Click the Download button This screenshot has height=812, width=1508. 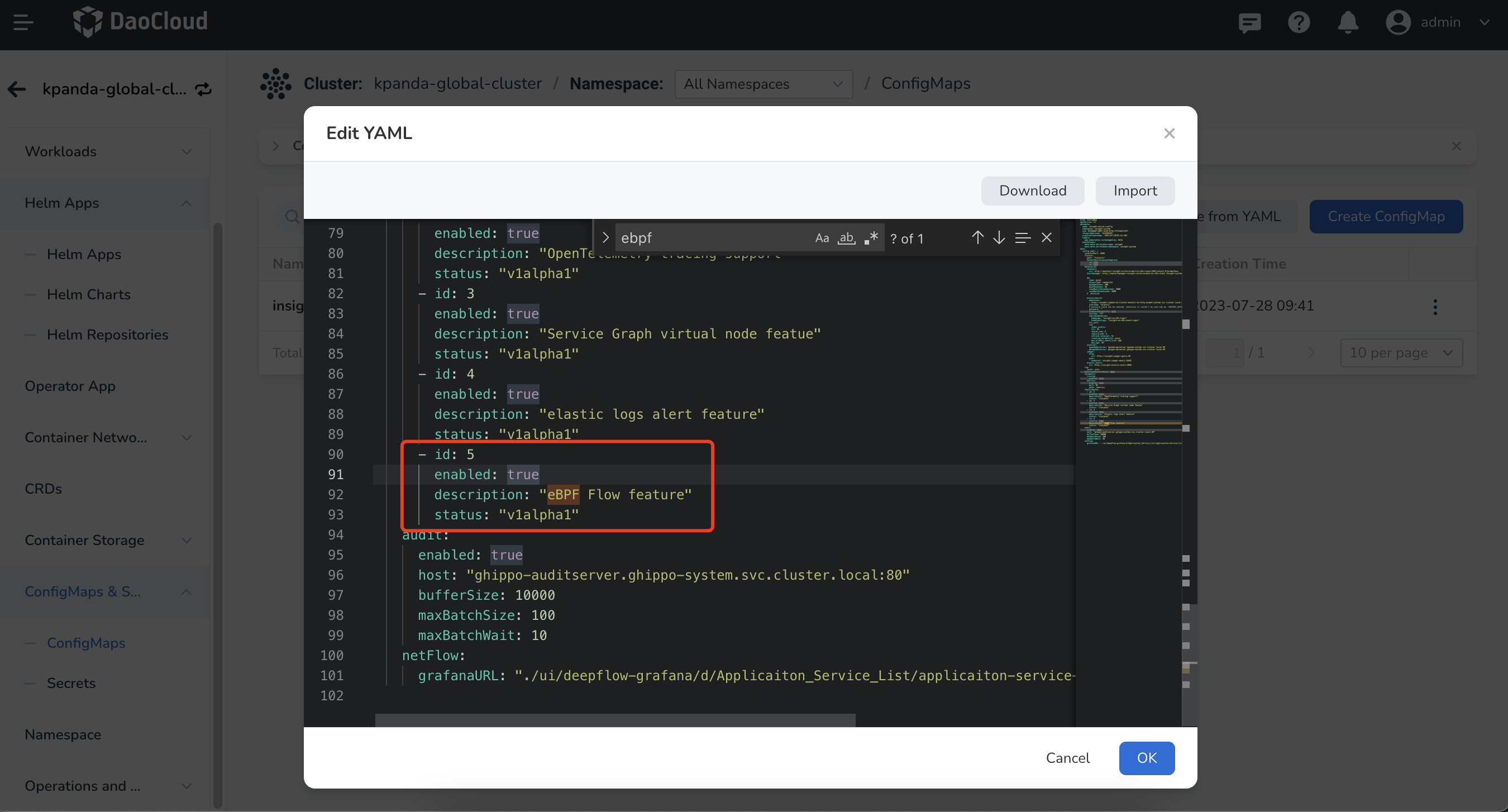[x=1032, y=191]
